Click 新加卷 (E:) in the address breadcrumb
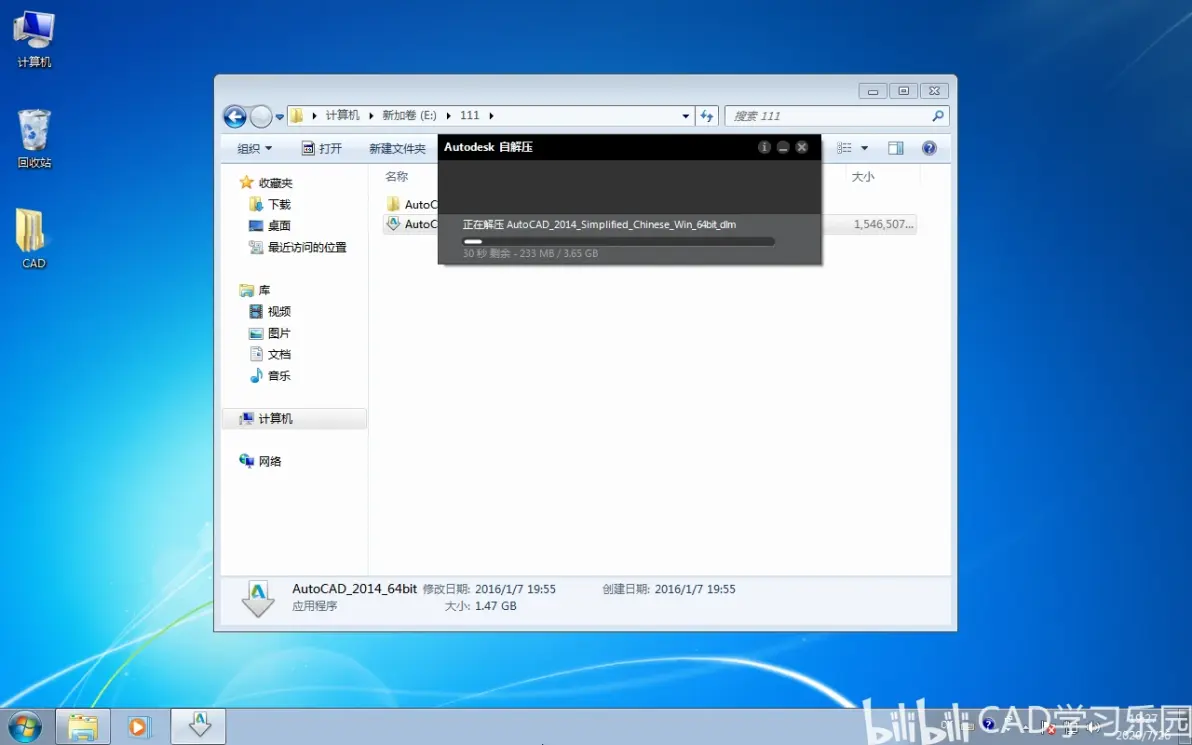 point(409,116)
